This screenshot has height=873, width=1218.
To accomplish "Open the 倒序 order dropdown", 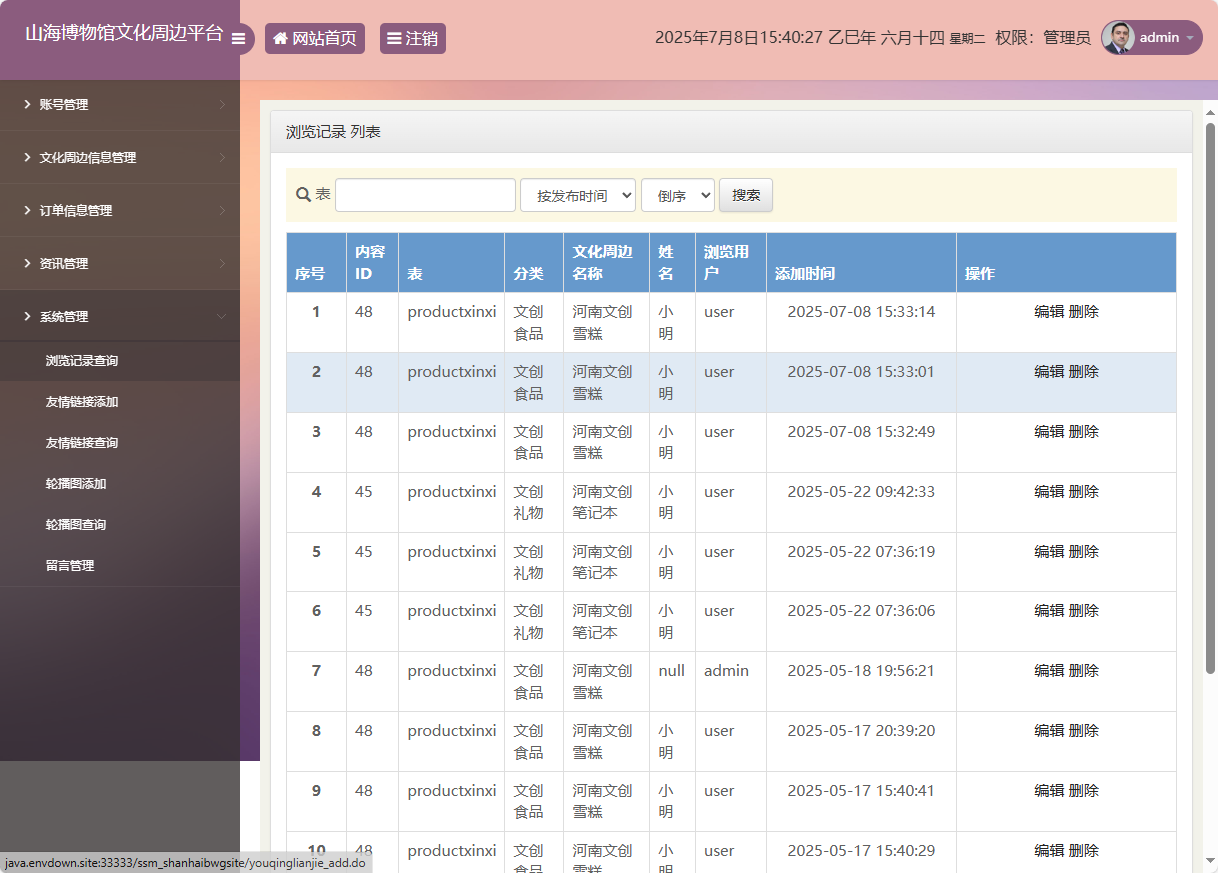I will [x=677, y=195].
